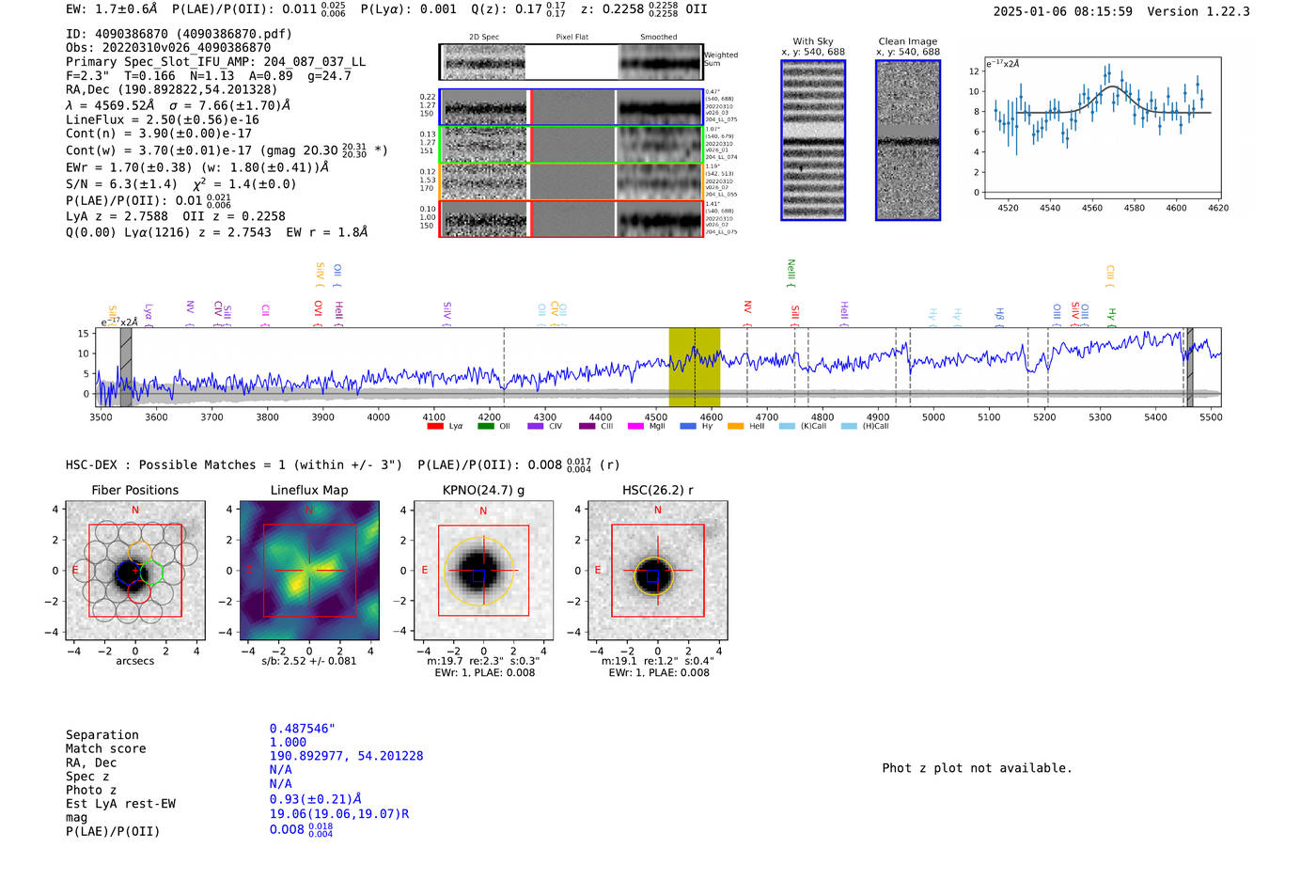Click the Obs: 20220310v026_4090386870 line

click(168, 47)
